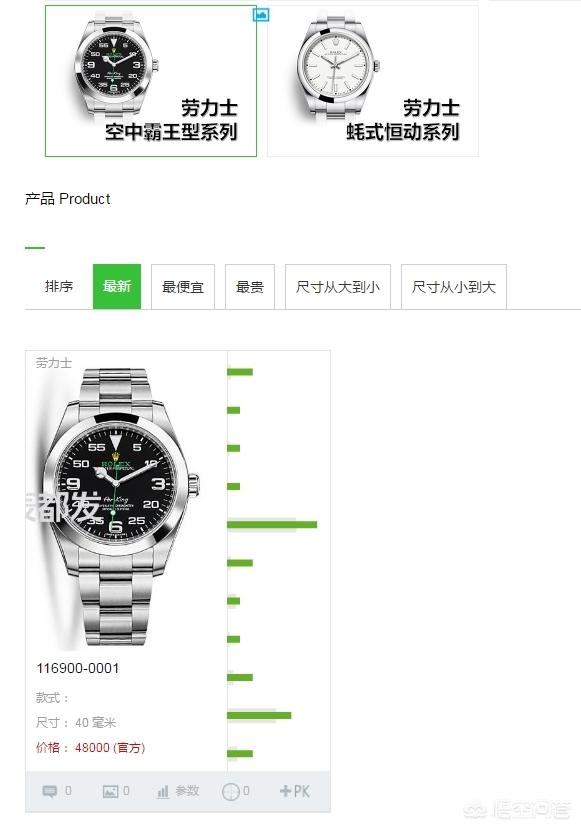Sort by 最贵 (most expensive)
The width and height of the screenshot is (581, 829).
(250, 287)
